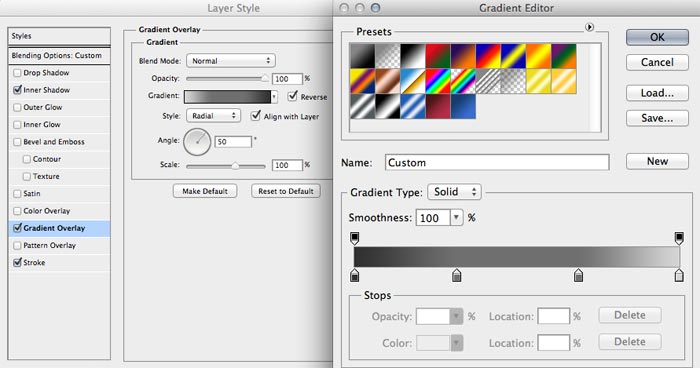700x368 pixels.
Task: Tick the Inner Glow checkbox
Action: click(17, 125)
